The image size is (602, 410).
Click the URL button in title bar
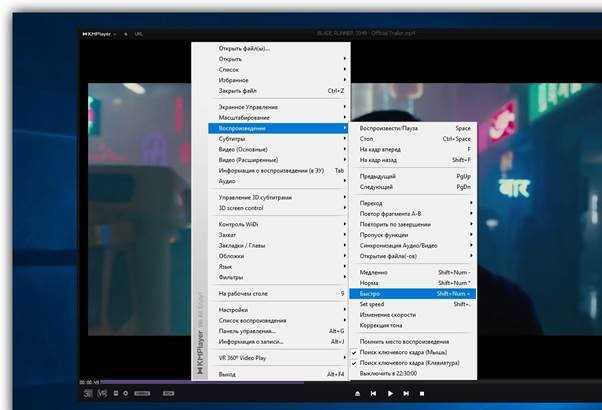tap(139, 34)
